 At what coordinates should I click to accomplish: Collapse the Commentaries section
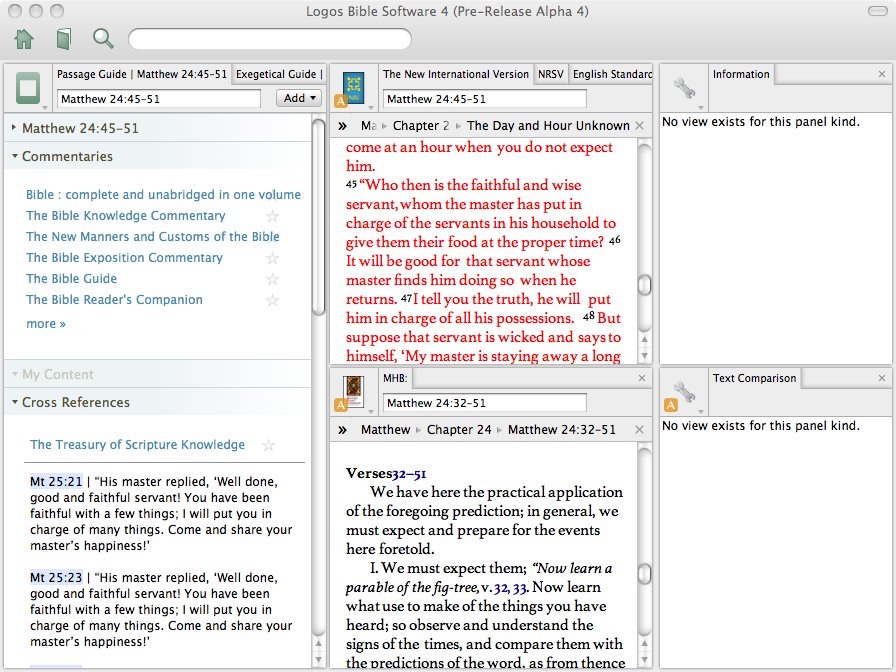14,156
